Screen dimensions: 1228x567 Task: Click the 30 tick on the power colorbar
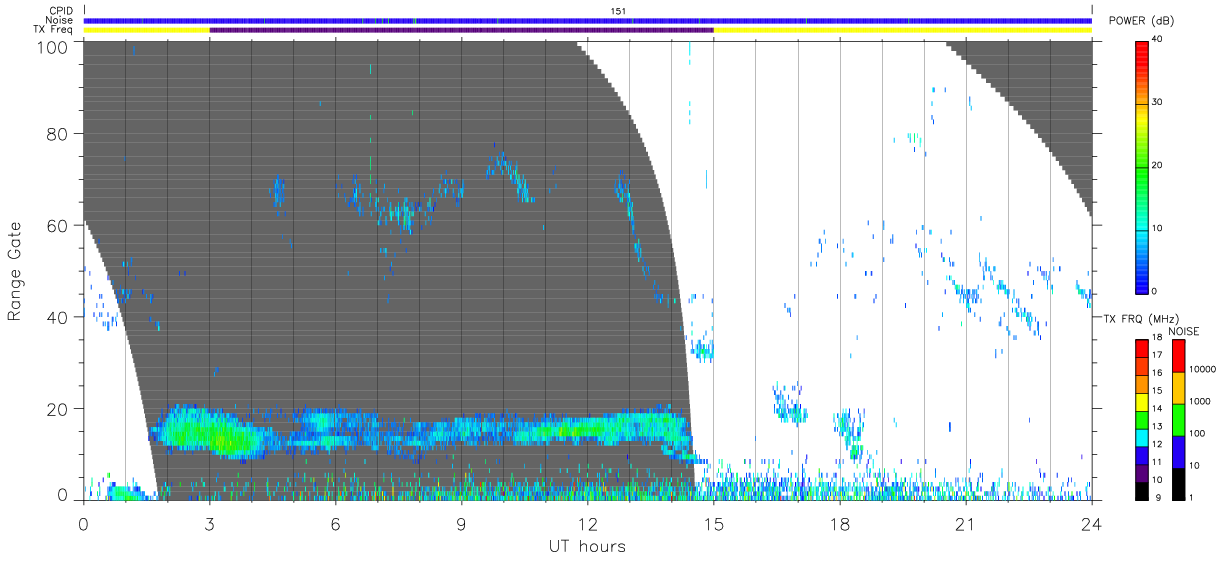(1157, 103)
